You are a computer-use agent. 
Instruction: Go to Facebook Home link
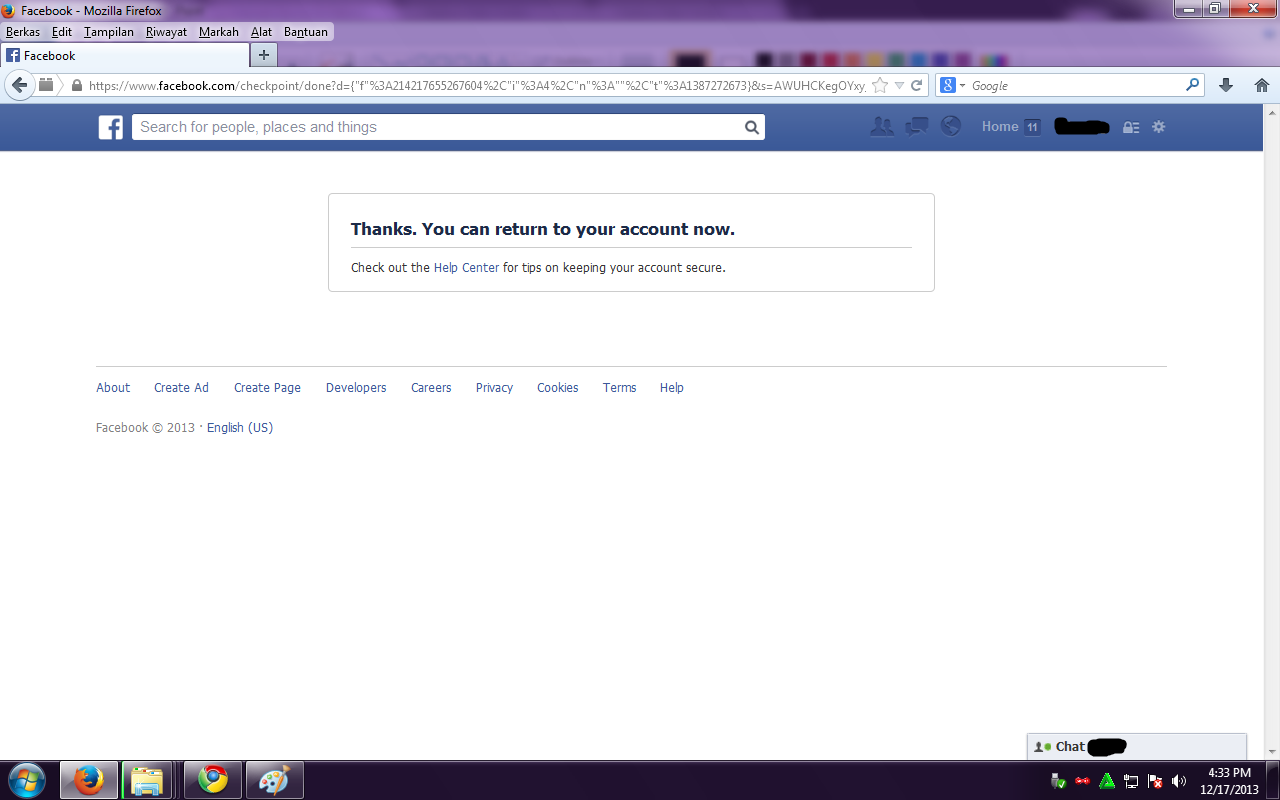click(x=1000, y=126)
